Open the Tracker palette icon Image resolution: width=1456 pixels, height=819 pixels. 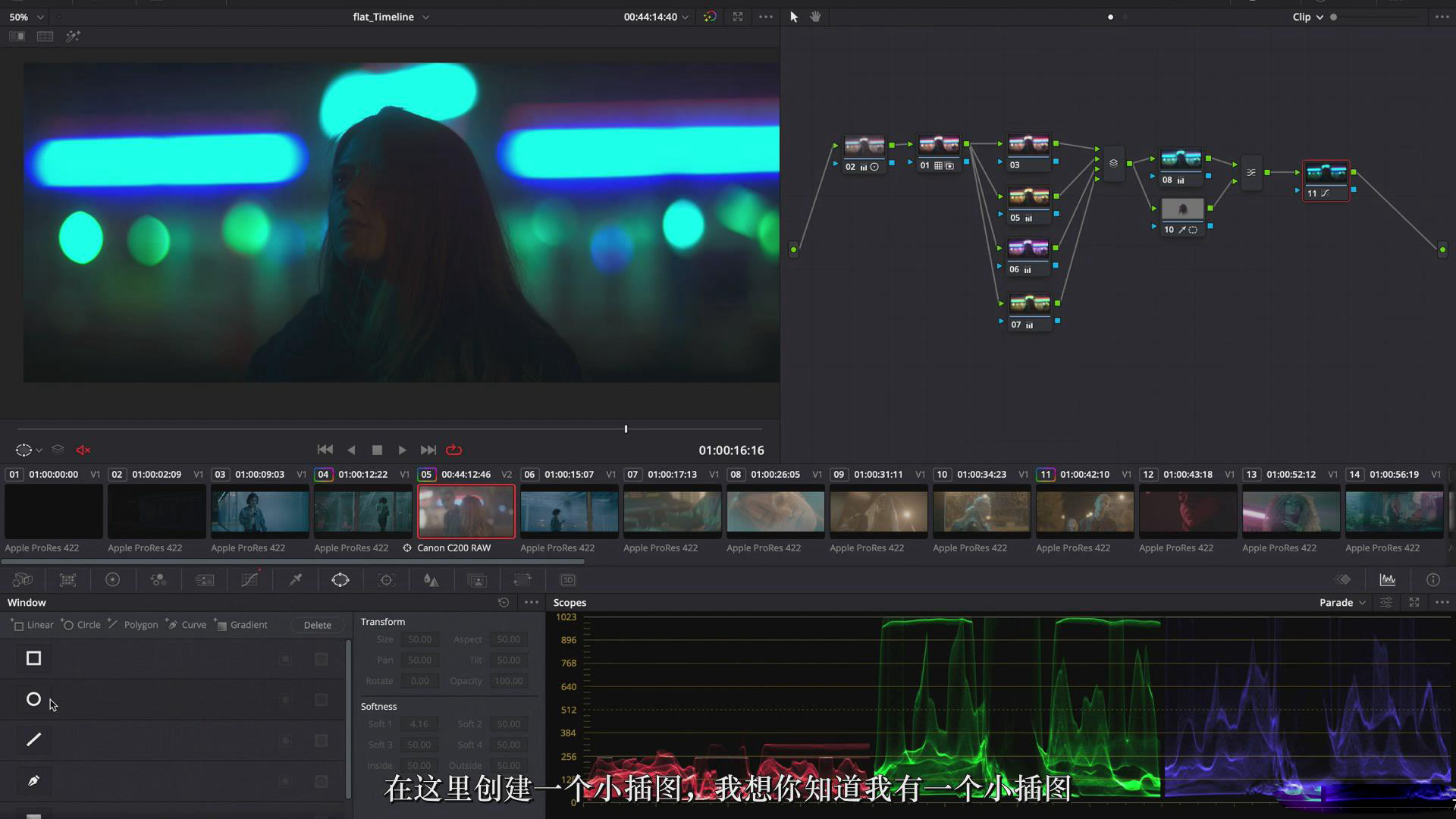pos(386,580)
